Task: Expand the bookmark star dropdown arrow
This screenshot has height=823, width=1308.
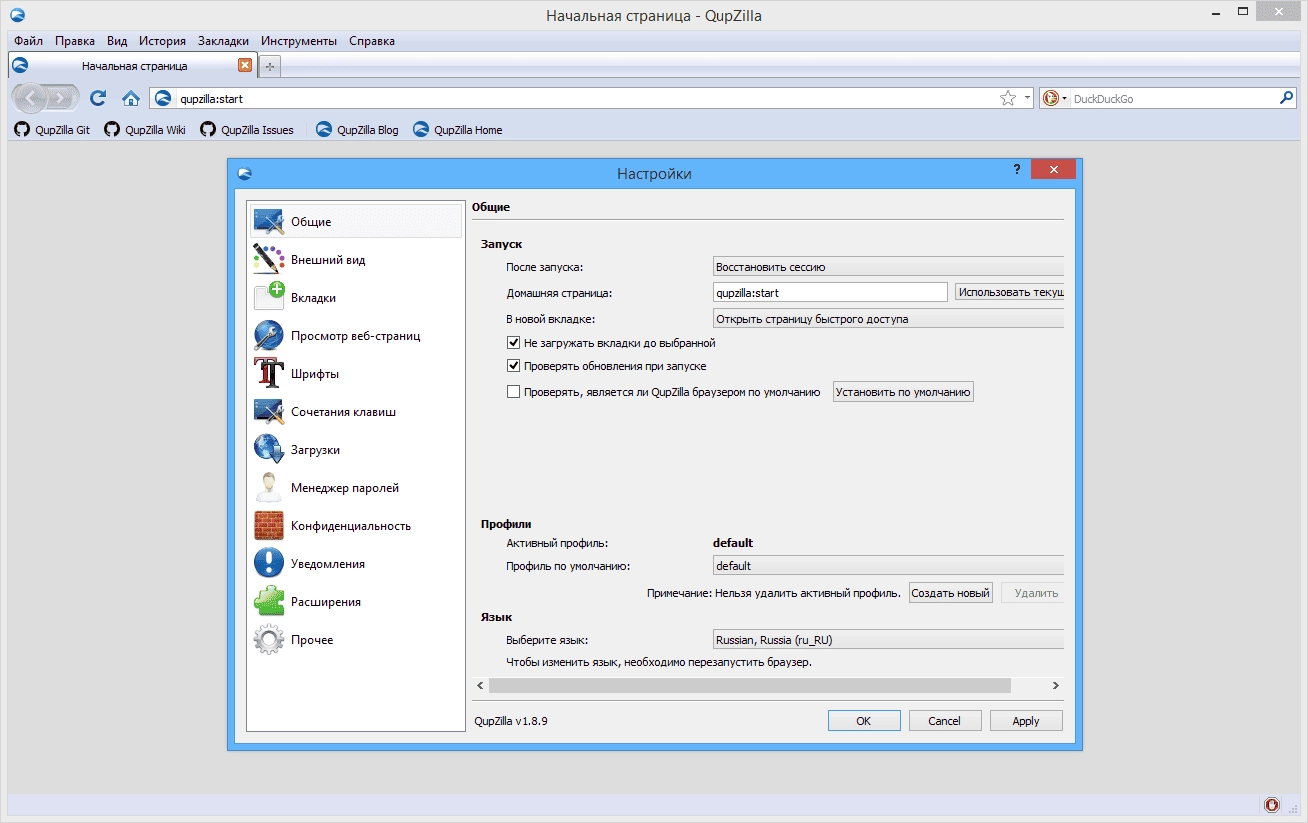Action: (x=1028, y=99)
